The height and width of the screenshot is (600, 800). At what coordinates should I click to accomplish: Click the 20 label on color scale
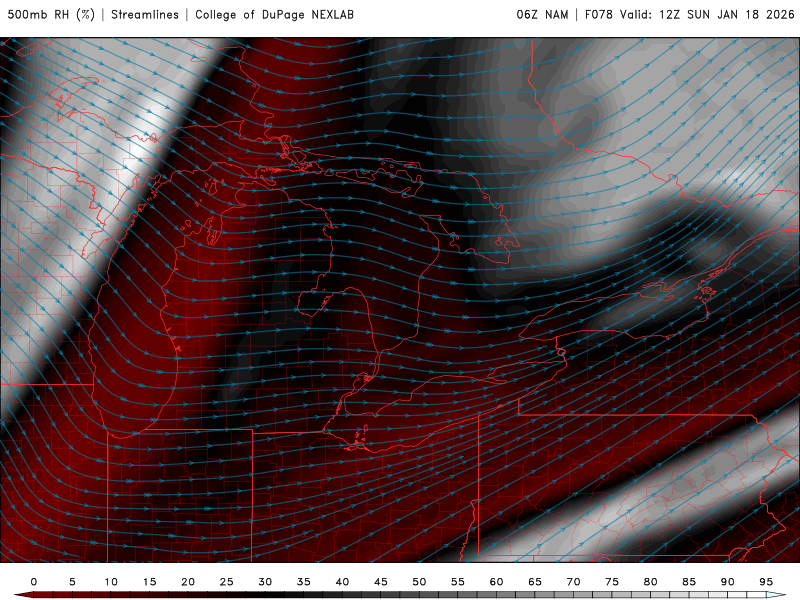click(188, 582)
